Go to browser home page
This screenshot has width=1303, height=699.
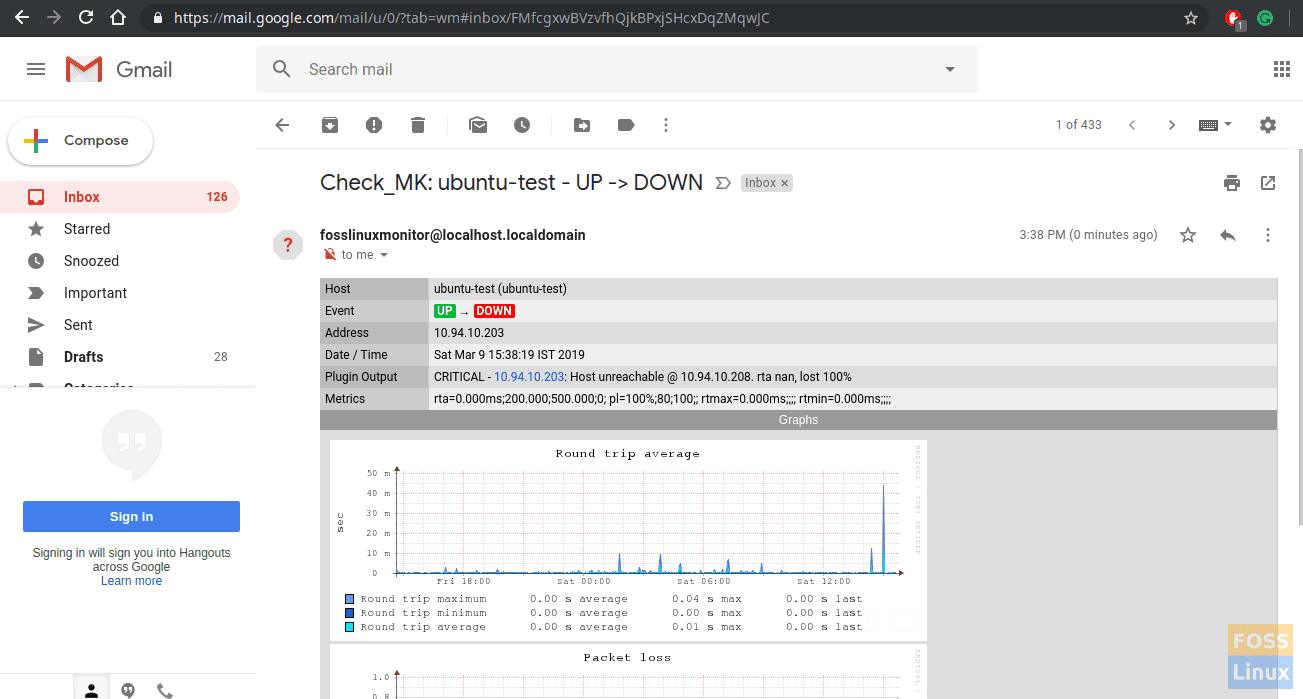pyautogui.click(x=118, y=18)
